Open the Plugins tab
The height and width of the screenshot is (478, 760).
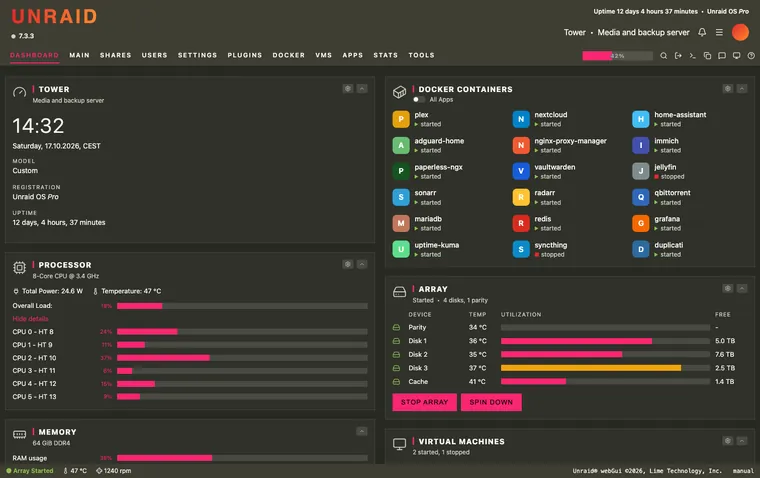pyautogui.click(x=245, y=55)
